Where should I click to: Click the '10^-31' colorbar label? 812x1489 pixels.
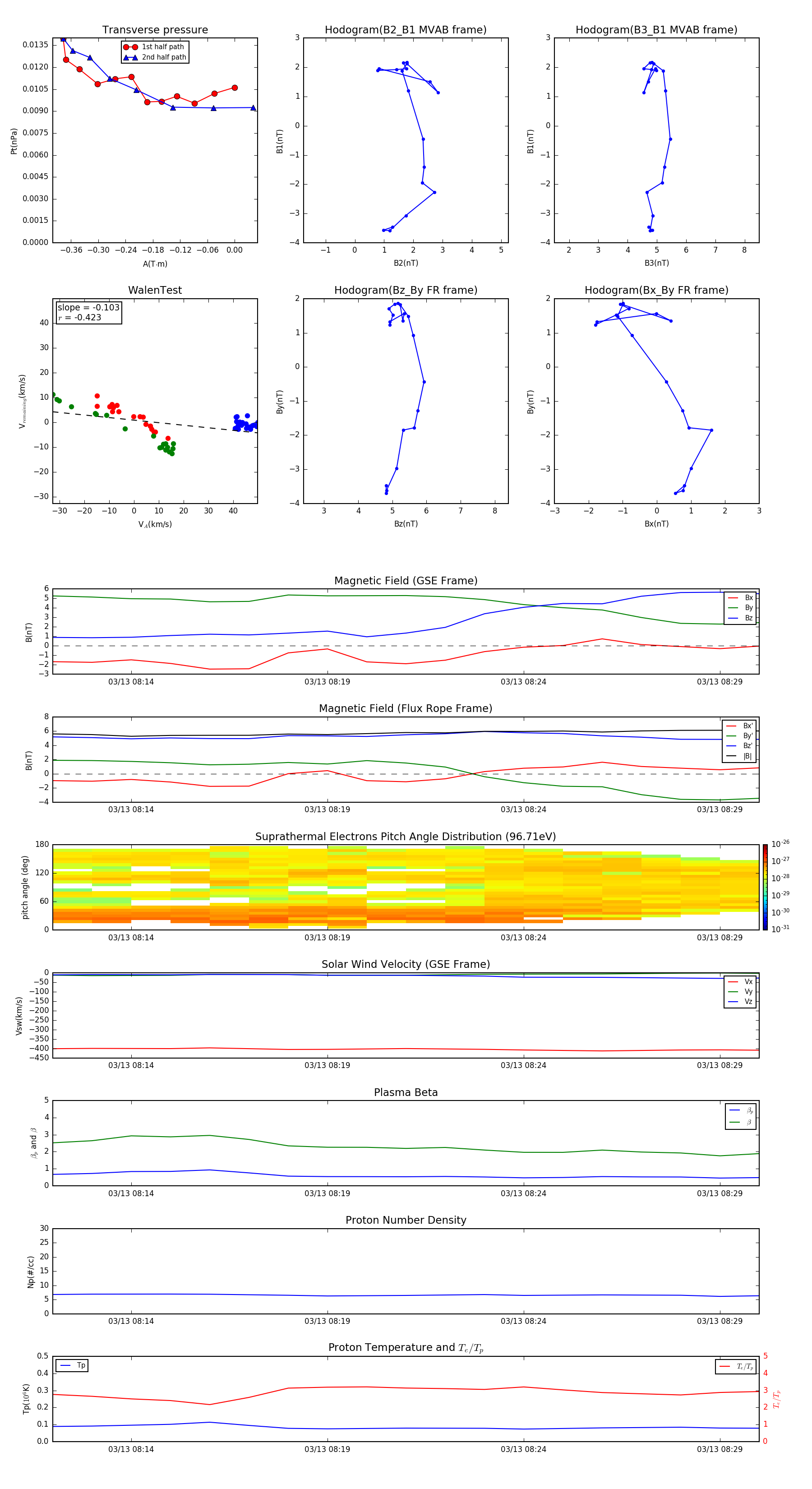[780, 929]
